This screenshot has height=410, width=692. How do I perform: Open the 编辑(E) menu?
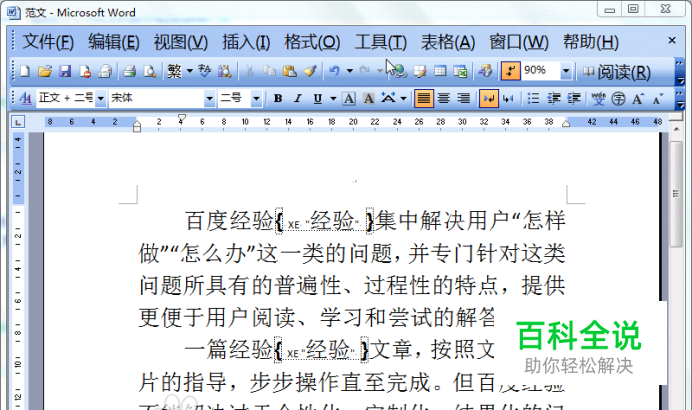tap(113, 42)
